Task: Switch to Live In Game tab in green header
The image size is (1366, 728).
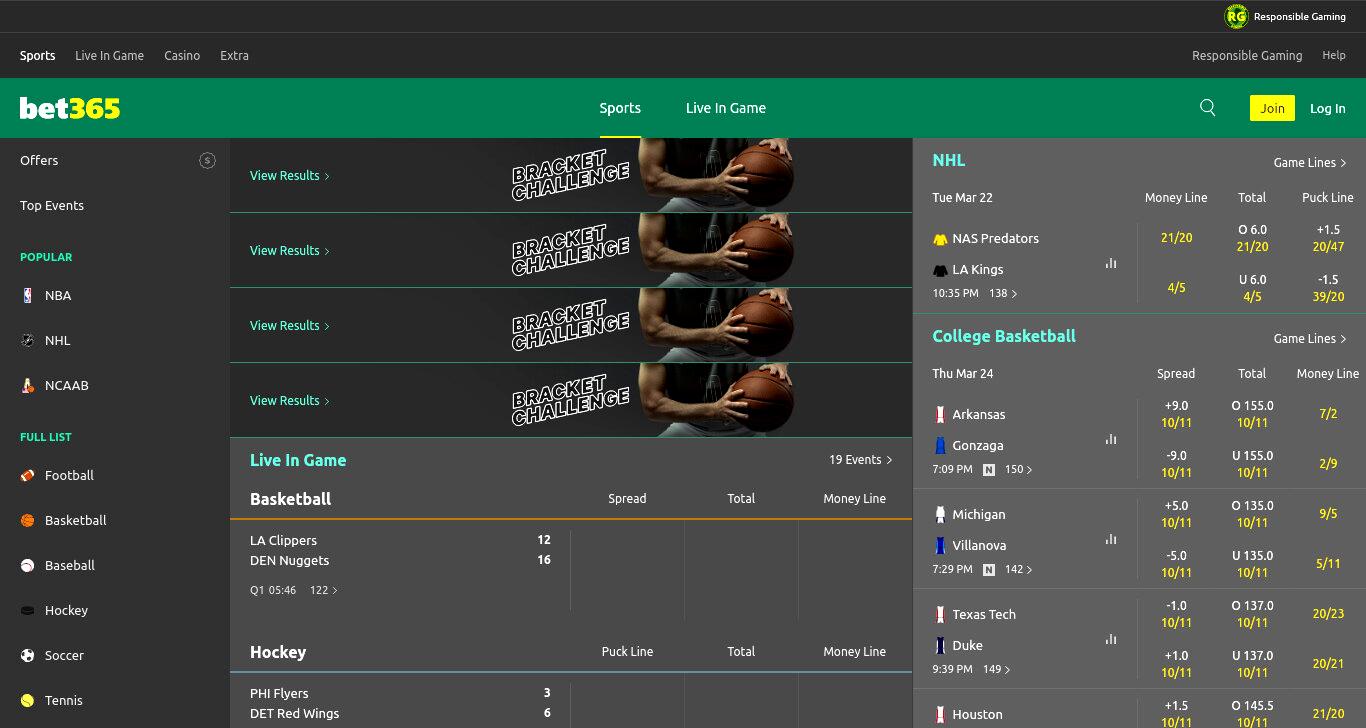Action: pos(726,108)
